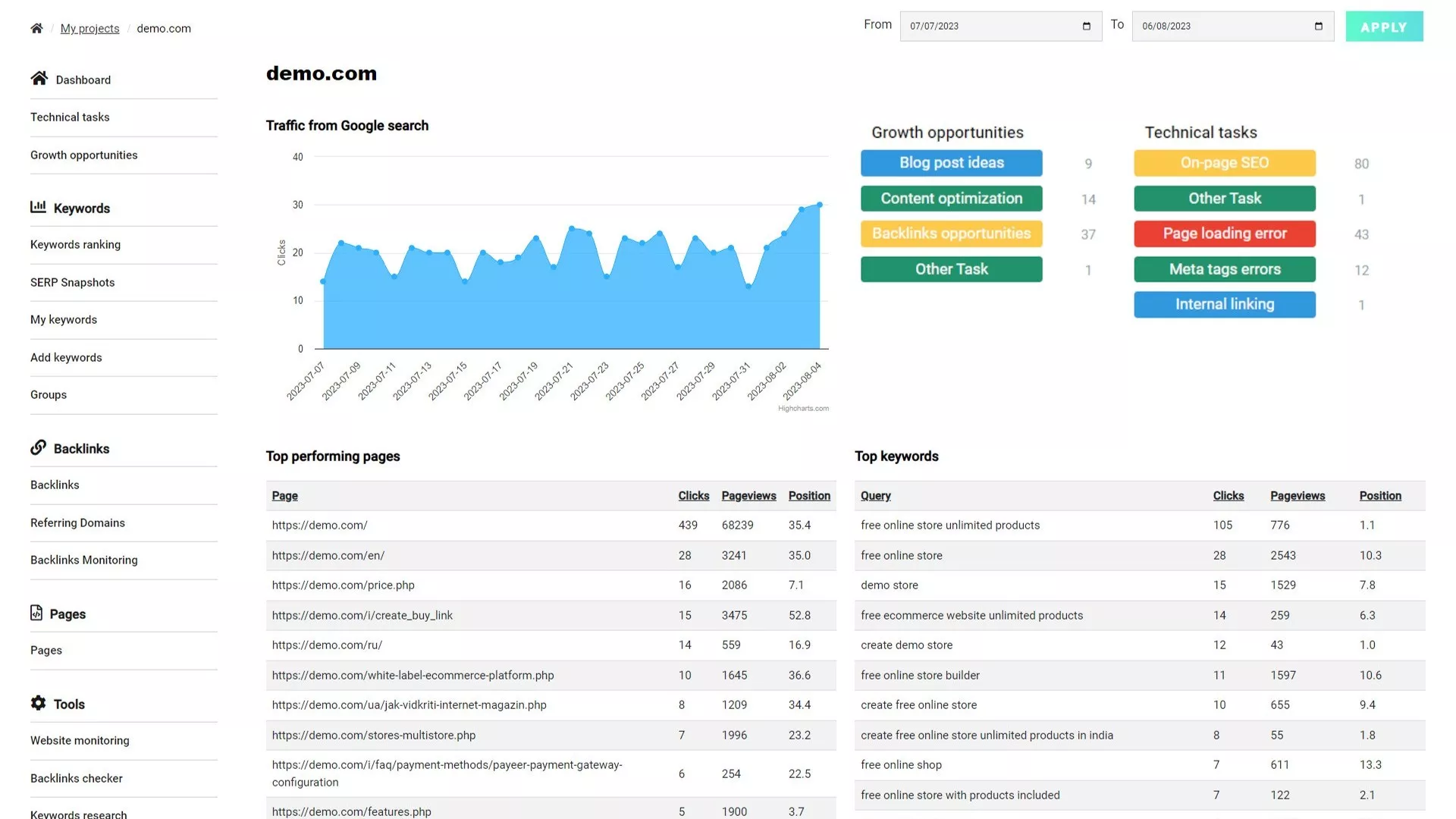This screenshot has width=1456, height=819.
Task: Sort top pages by Clicks column
Action: 693,496
